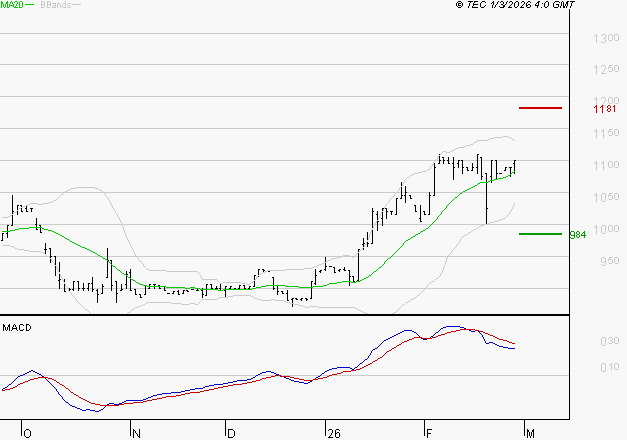Viewport: 627px width, 440px height.
Task: Click the 1300 price axis label
Action: [x=606, y=38]
